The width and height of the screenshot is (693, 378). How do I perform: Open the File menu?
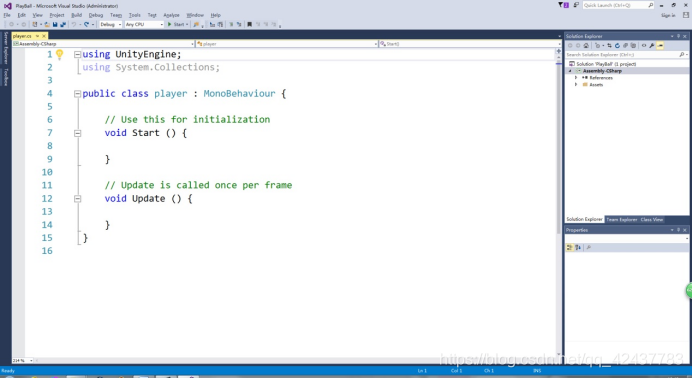7,15
